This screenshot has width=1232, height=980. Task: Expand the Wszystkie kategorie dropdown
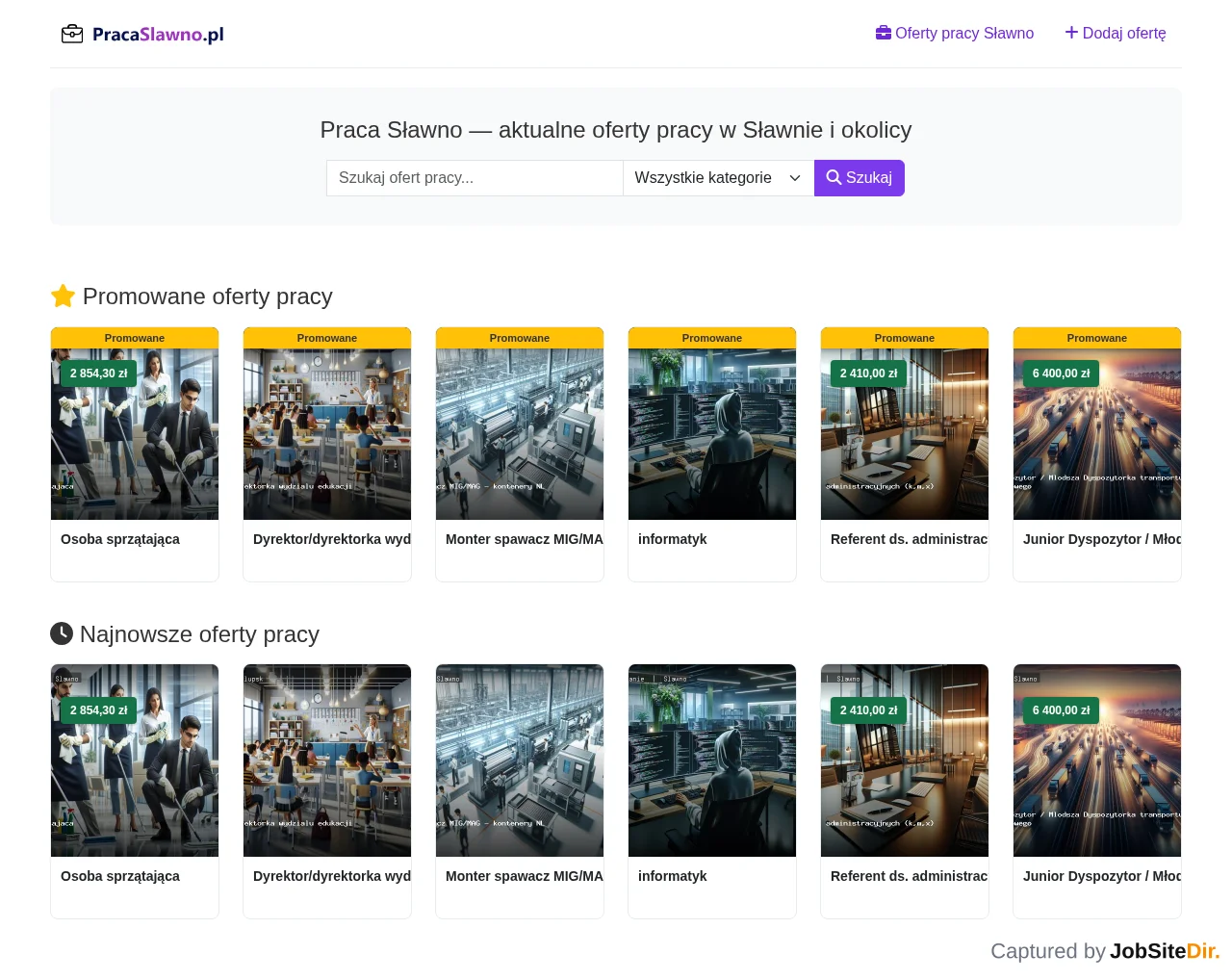click(x=718, y=178)
